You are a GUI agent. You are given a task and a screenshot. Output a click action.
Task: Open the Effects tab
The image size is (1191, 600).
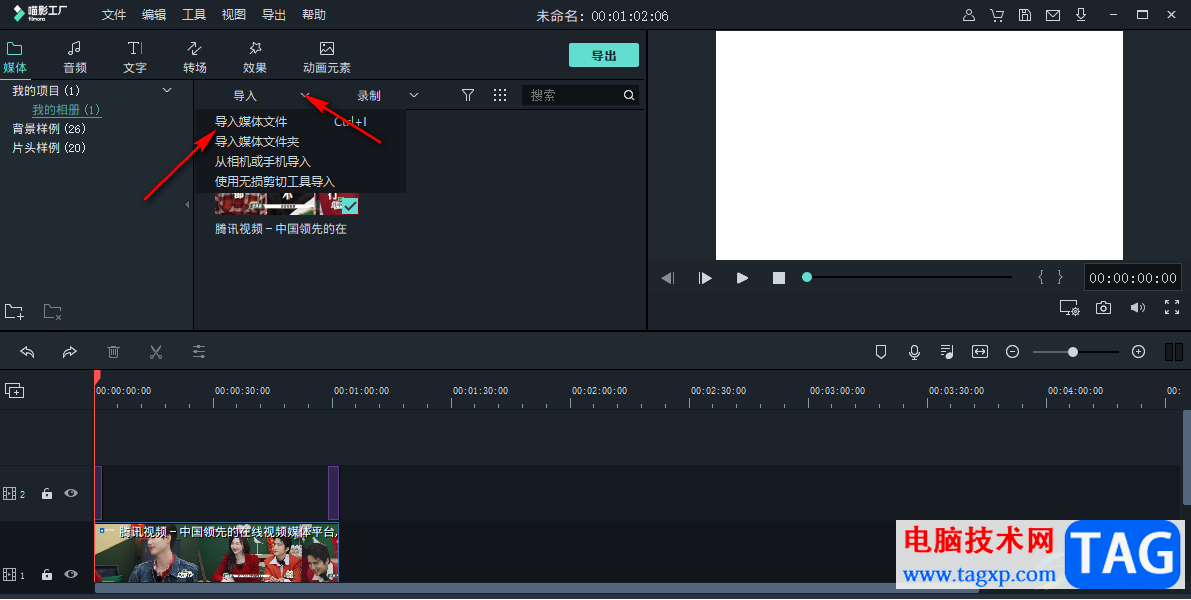point(254,58)
